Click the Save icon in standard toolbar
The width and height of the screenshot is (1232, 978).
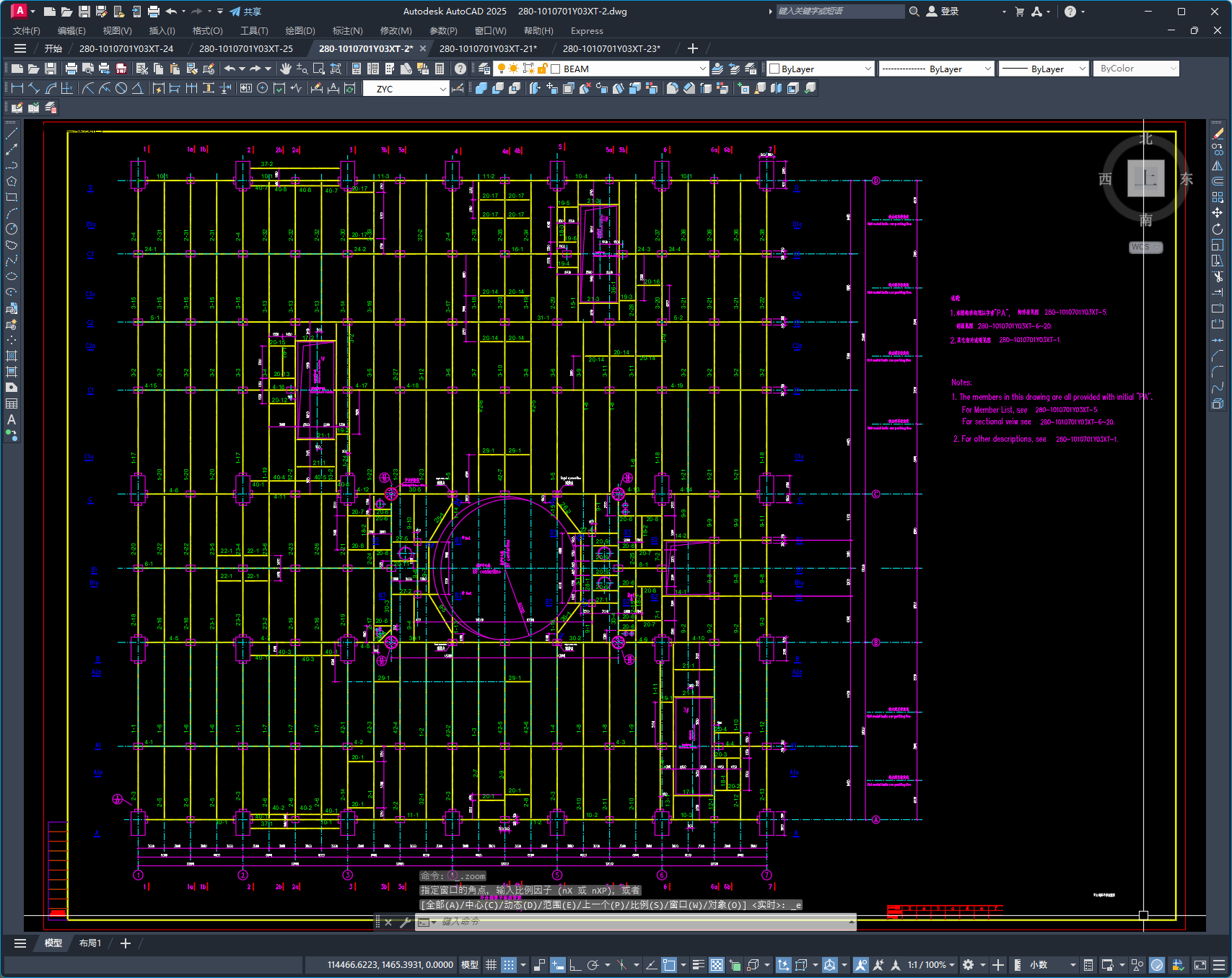click(51, 69)
